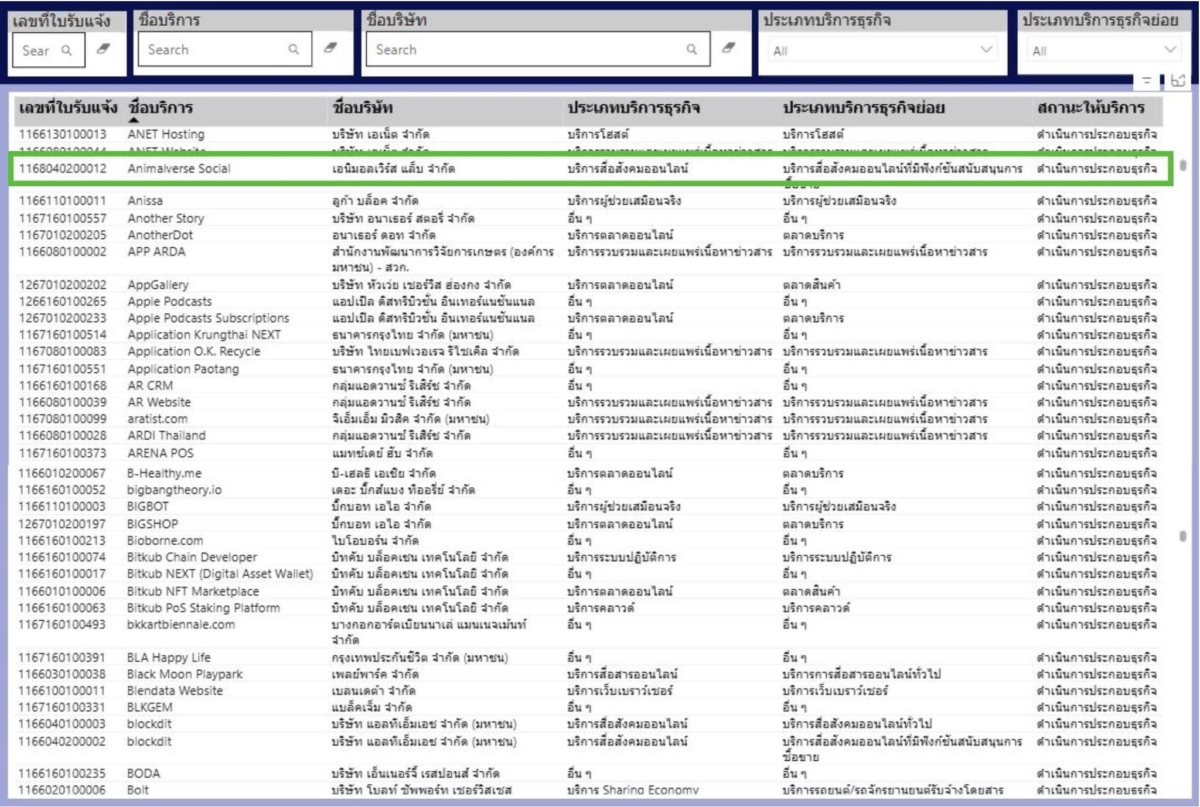Click scrollbar thumb beside Animalverse Social row
The height and width of the screenshot is (807, 1200).
click(x=1183, y=166)
